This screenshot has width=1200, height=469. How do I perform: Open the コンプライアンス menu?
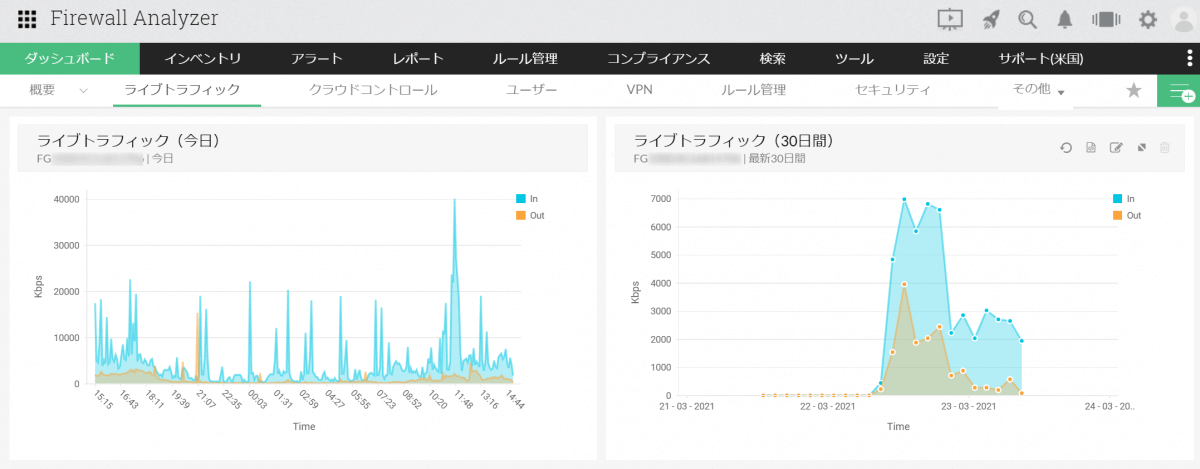point(659,58)
